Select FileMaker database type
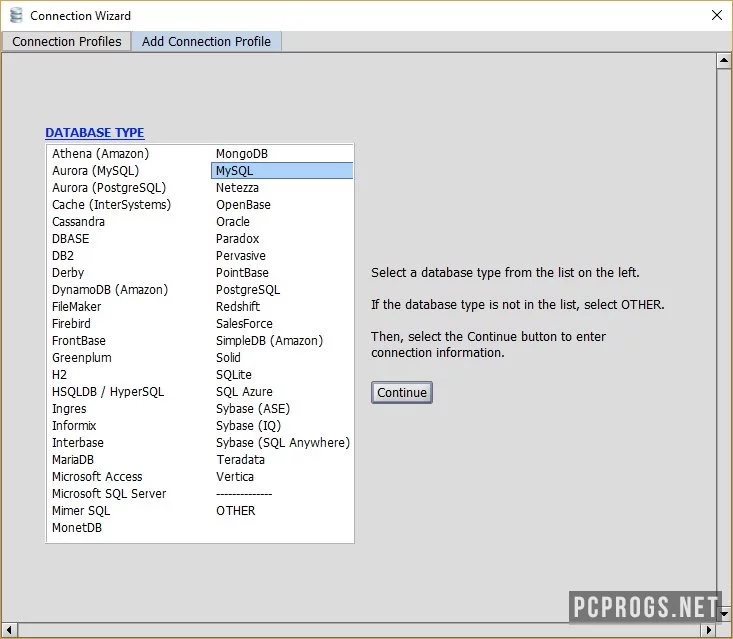The height and width of the screenshot is (639, 733). pyautogui.click(x=76, y=307)
